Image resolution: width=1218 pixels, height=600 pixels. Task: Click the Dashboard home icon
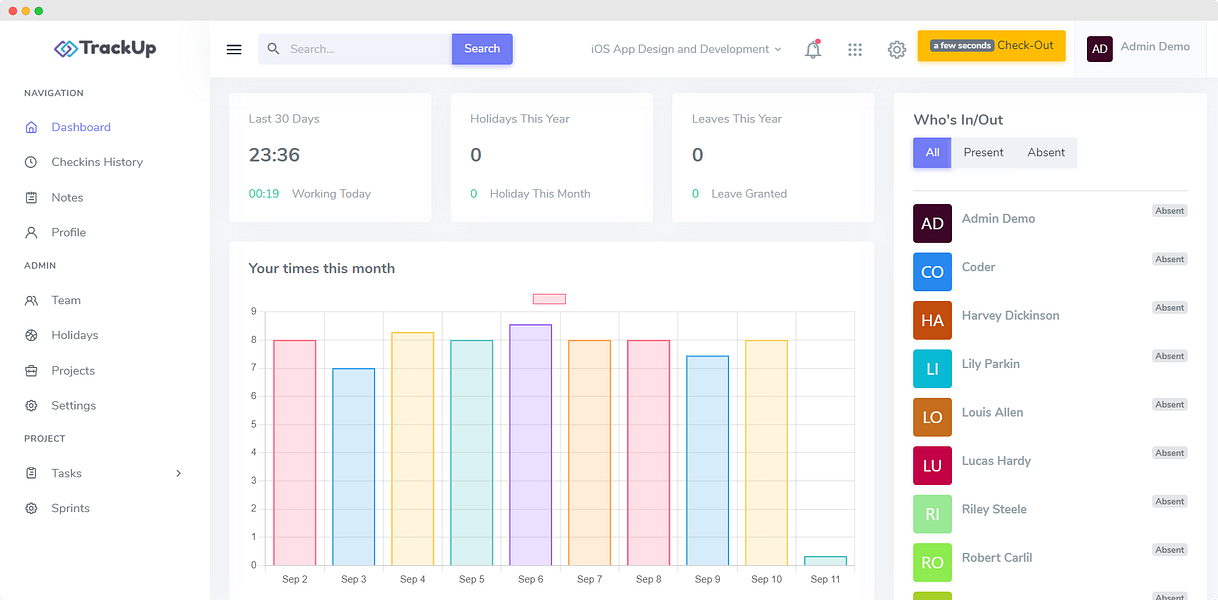(x=31, y=127)
